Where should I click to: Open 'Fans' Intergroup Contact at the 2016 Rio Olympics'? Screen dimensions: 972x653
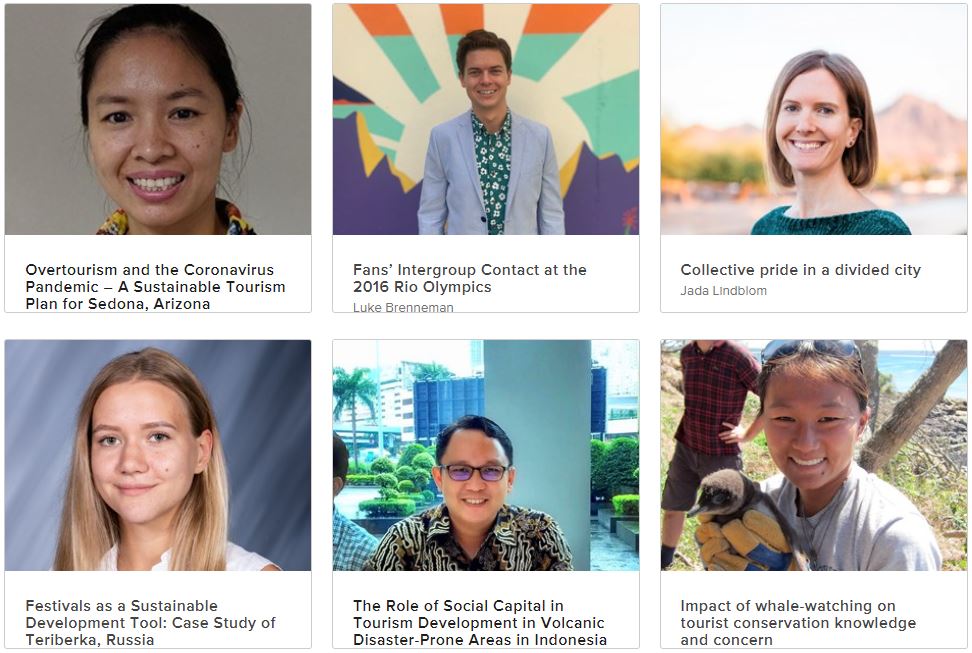[x=470, y=278]
